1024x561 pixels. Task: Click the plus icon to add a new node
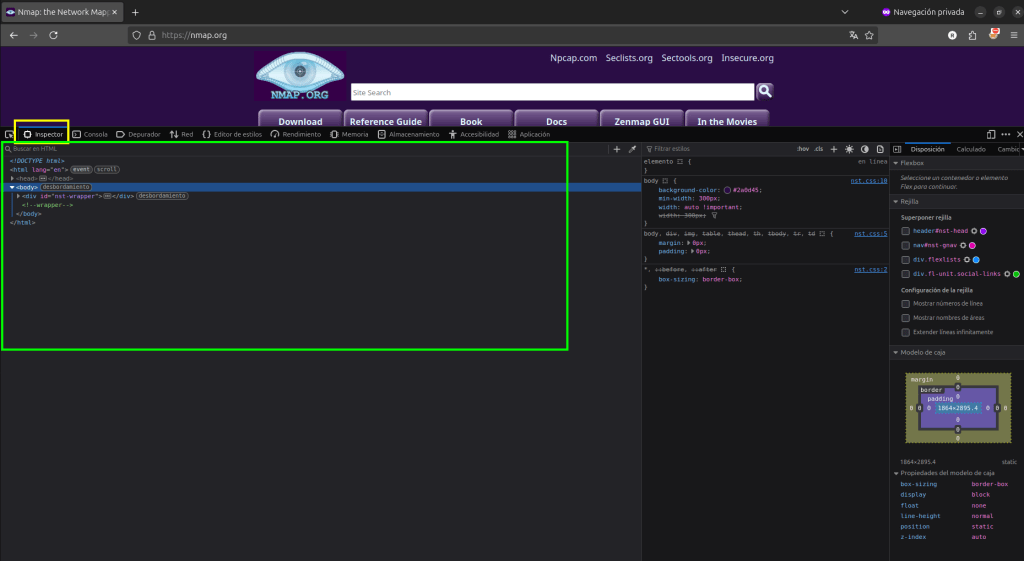click(616, 149)
